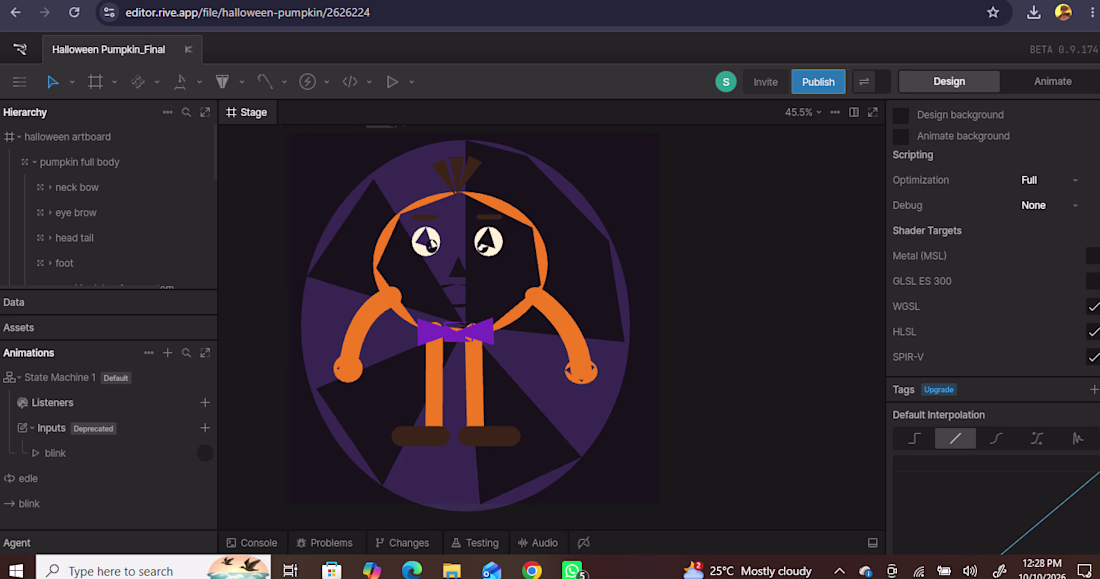The height and width of the screenshot is (579, 1100).
Task: Open Hierarchy panel more options
Action: point(167,112)
